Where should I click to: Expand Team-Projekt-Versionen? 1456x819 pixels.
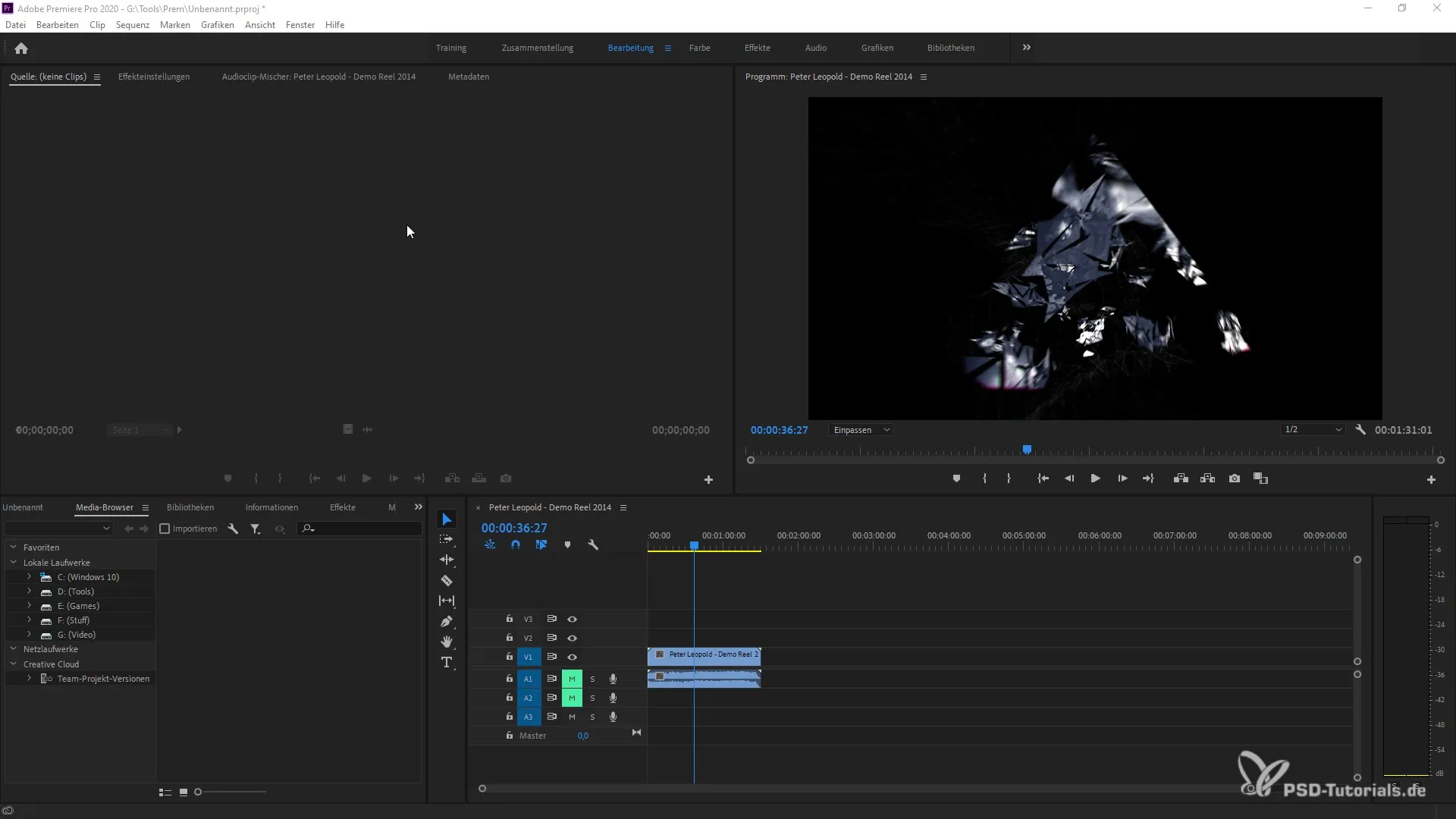click(x=30, y=678)
